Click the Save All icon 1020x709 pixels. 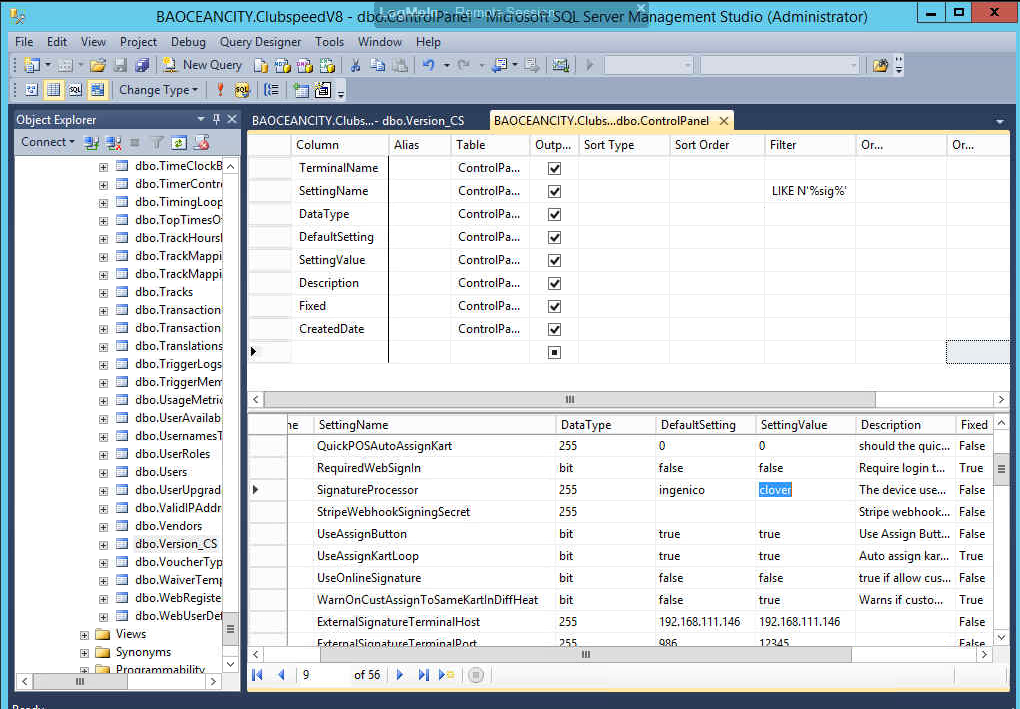click(142, 65)
